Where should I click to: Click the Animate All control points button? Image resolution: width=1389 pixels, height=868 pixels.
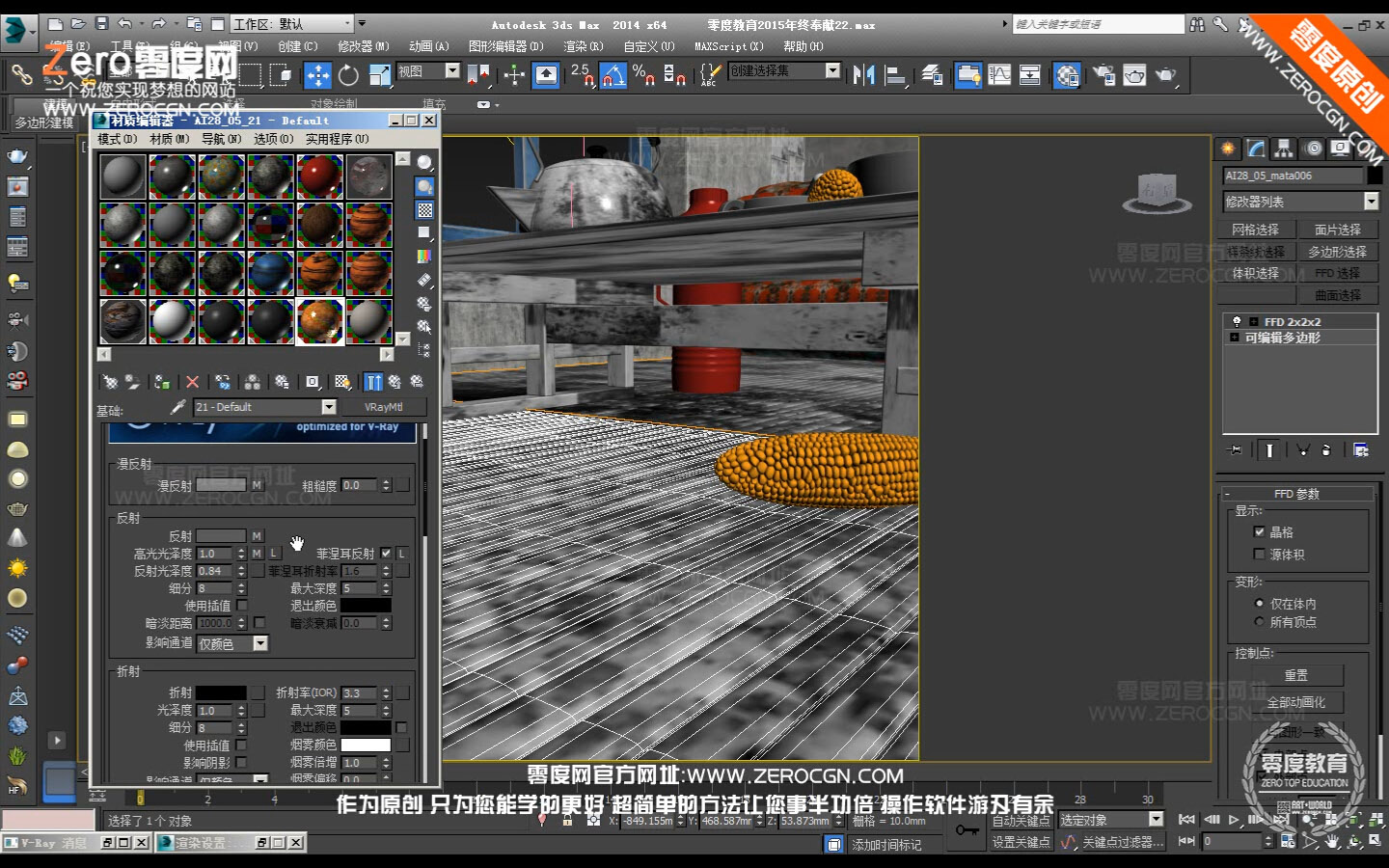(x=1296, y=702)
